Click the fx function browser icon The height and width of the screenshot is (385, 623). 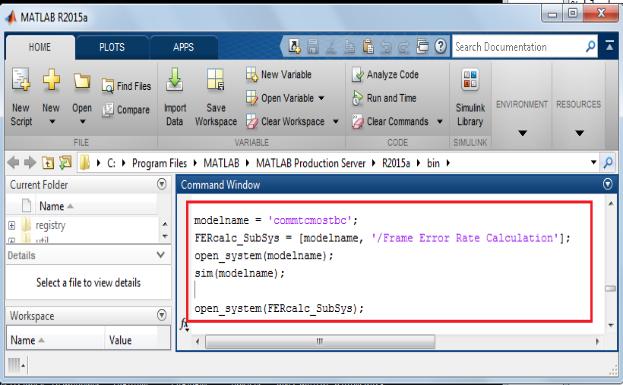[184, 325]
